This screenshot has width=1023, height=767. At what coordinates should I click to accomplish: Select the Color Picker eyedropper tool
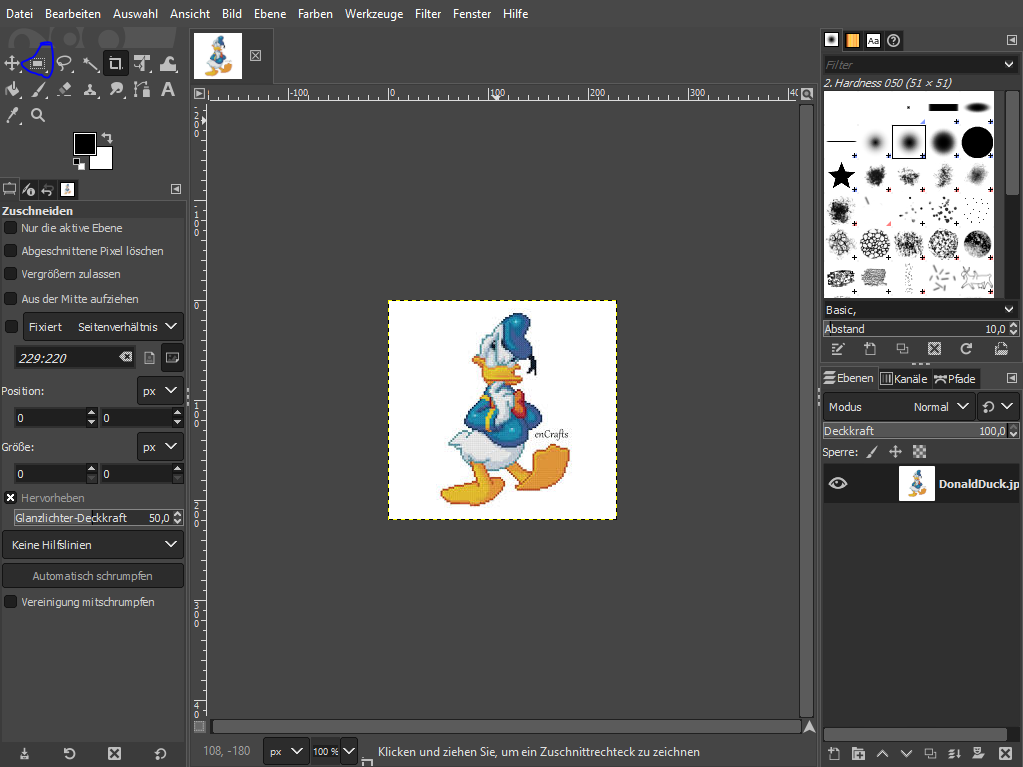12,115
